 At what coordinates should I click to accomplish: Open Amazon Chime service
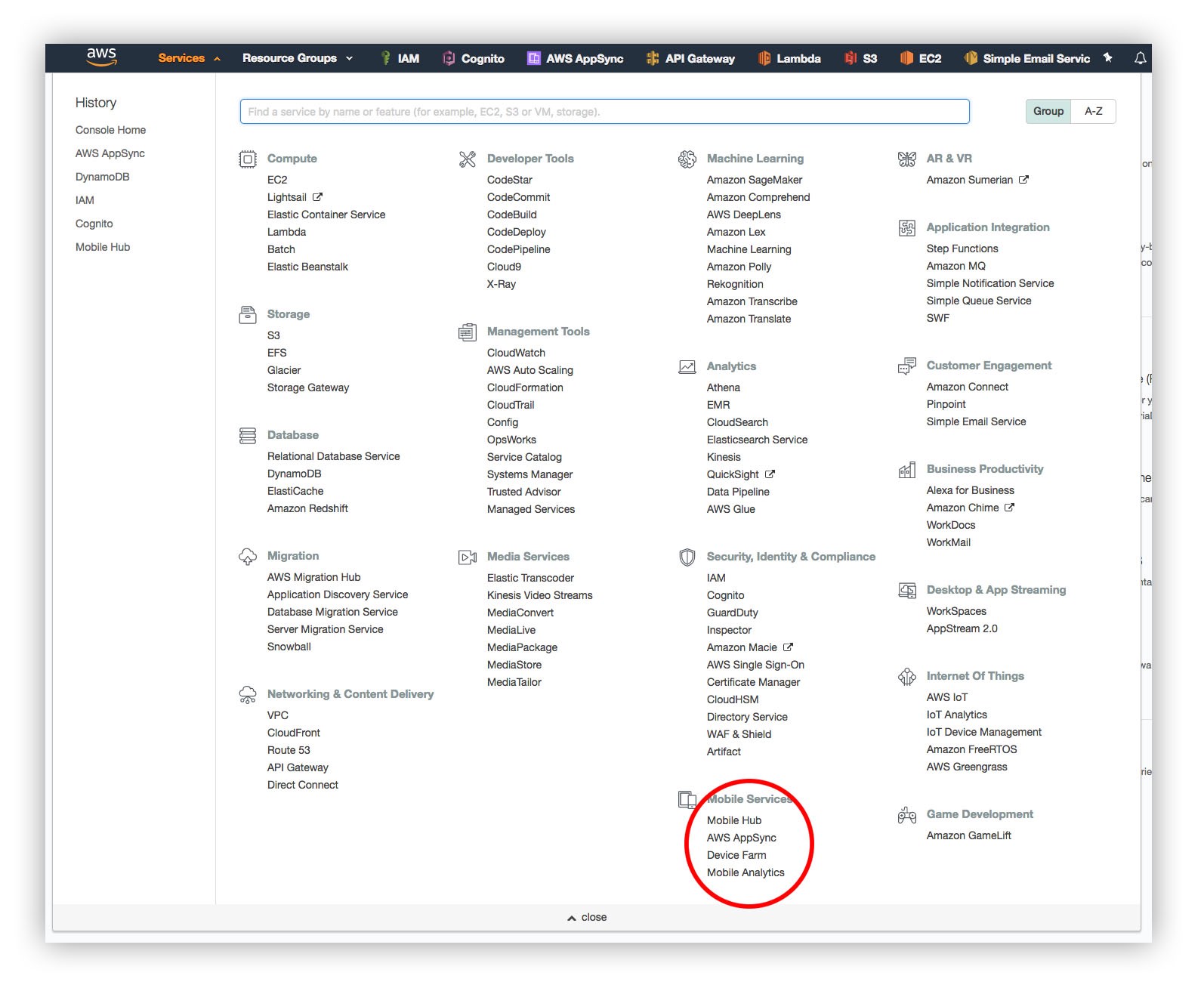pos(963,508)
